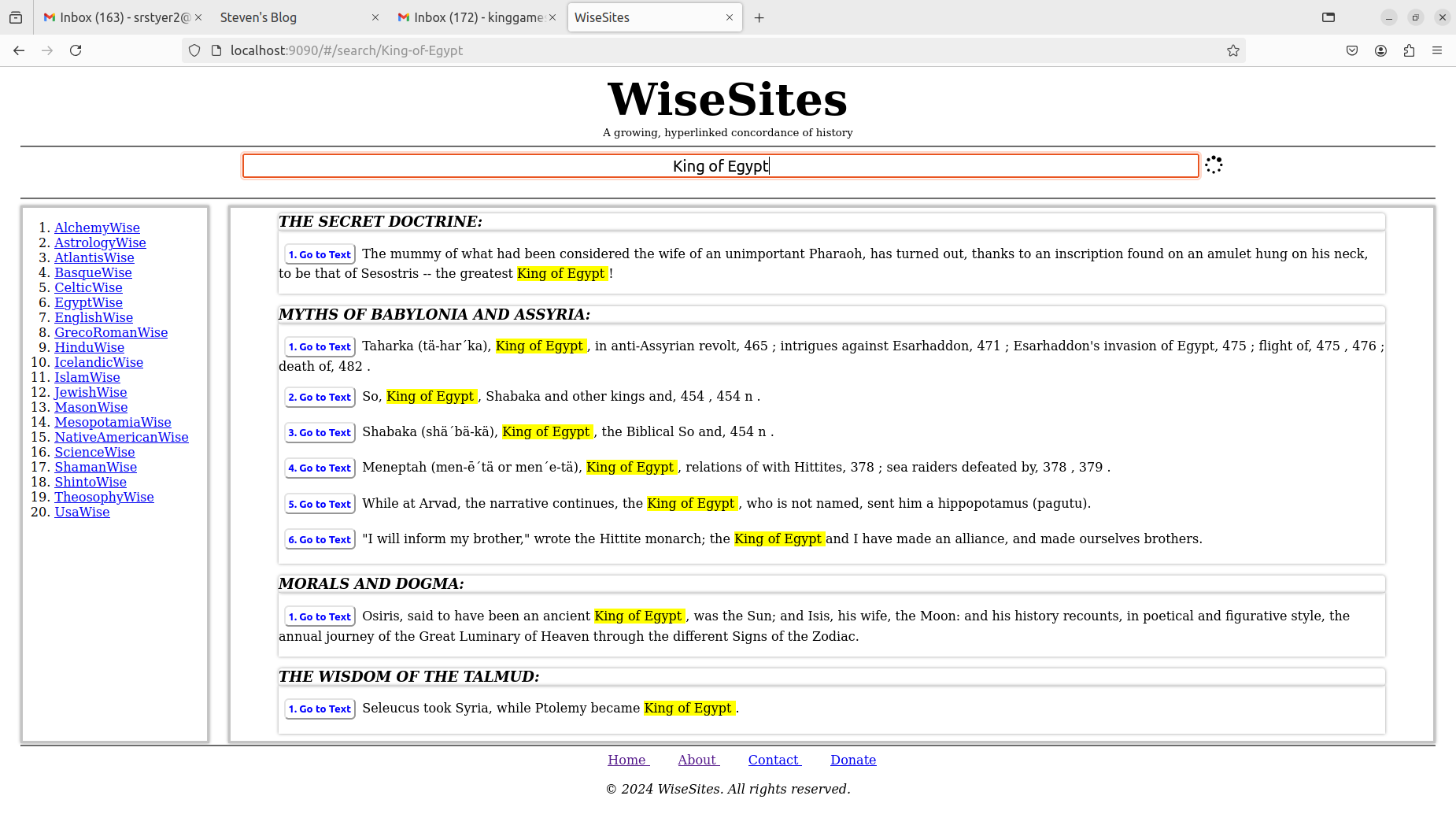Open the Firefox extensions puzzle icon
This screenshot has width=1456, height=829.
(1409, 50)
